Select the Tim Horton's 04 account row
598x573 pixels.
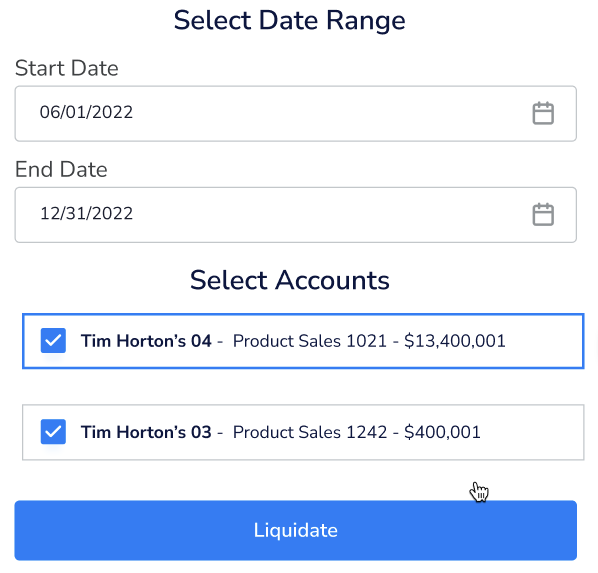pos(303,341)
